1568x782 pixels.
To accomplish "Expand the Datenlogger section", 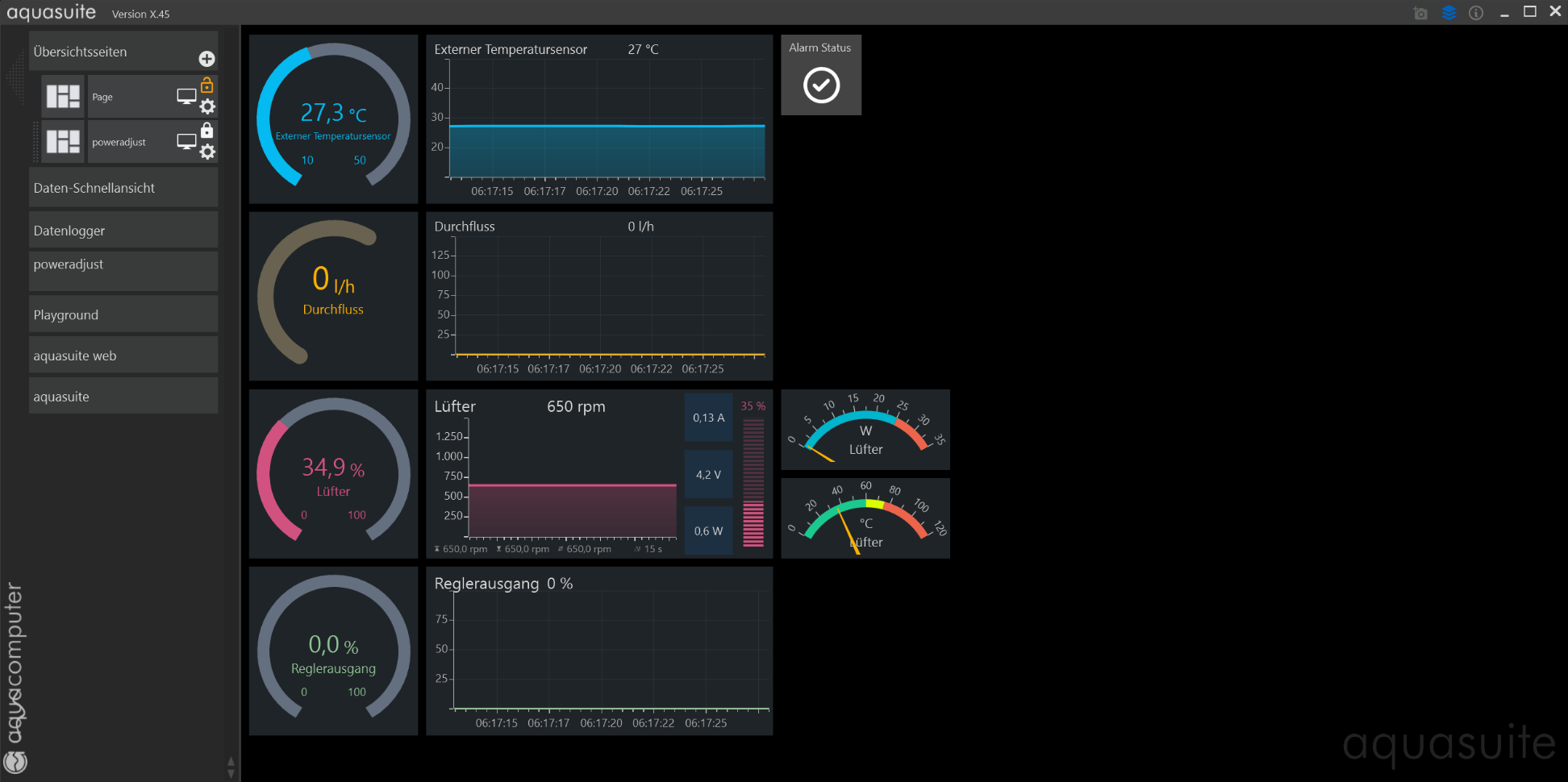I will tap(123, 231).
